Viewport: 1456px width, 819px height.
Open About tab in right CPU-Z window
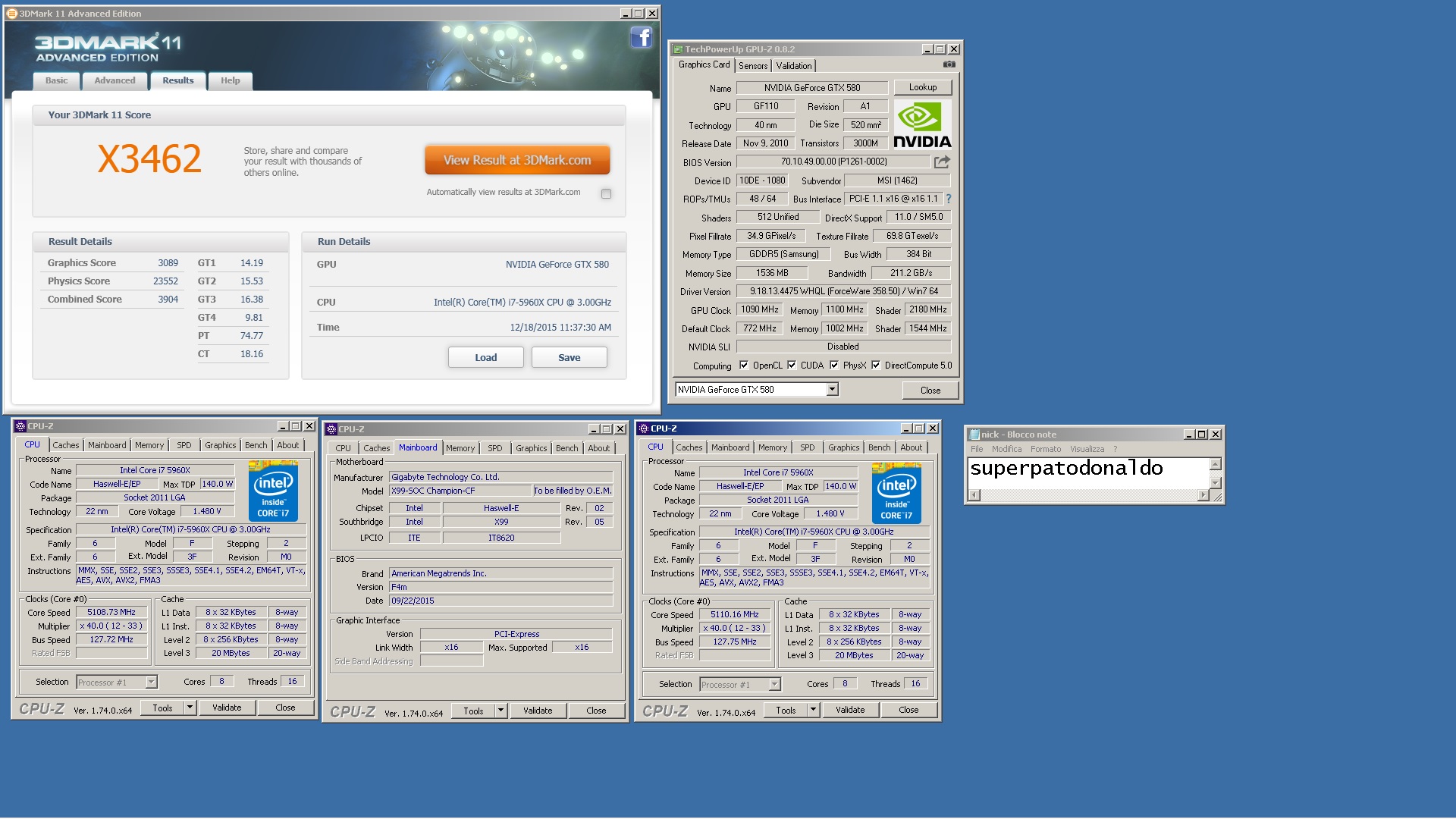tap(912, 447)
